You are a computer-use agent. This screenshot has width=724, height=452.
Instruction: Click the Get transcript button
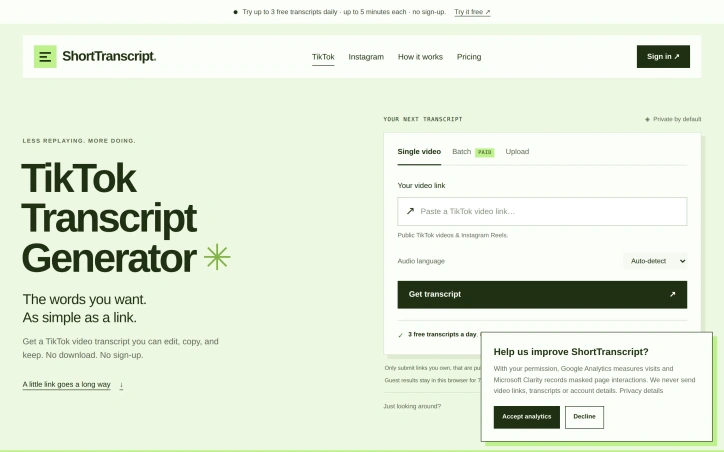[542, 295]
